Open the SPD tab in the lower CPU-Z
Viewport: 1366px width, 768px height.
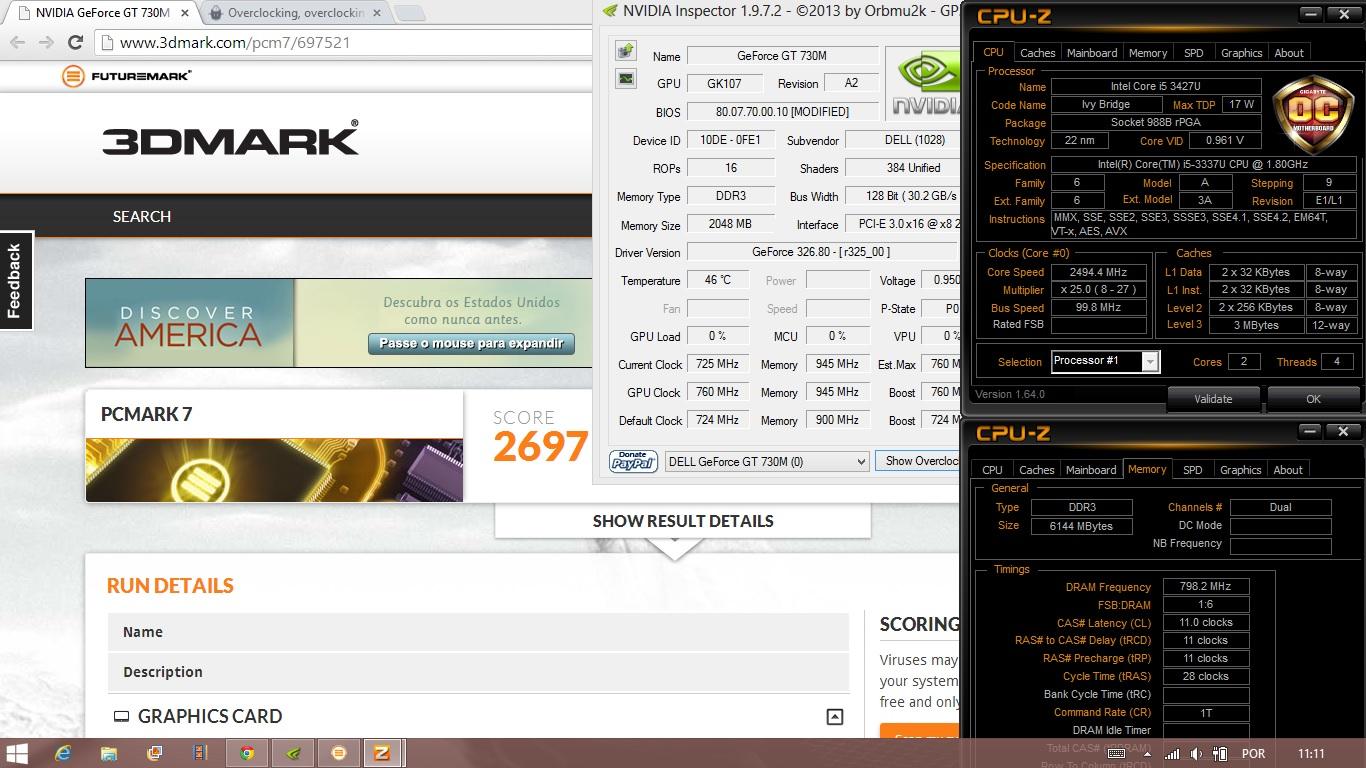pyautogui.click(x=1193, y=470)
